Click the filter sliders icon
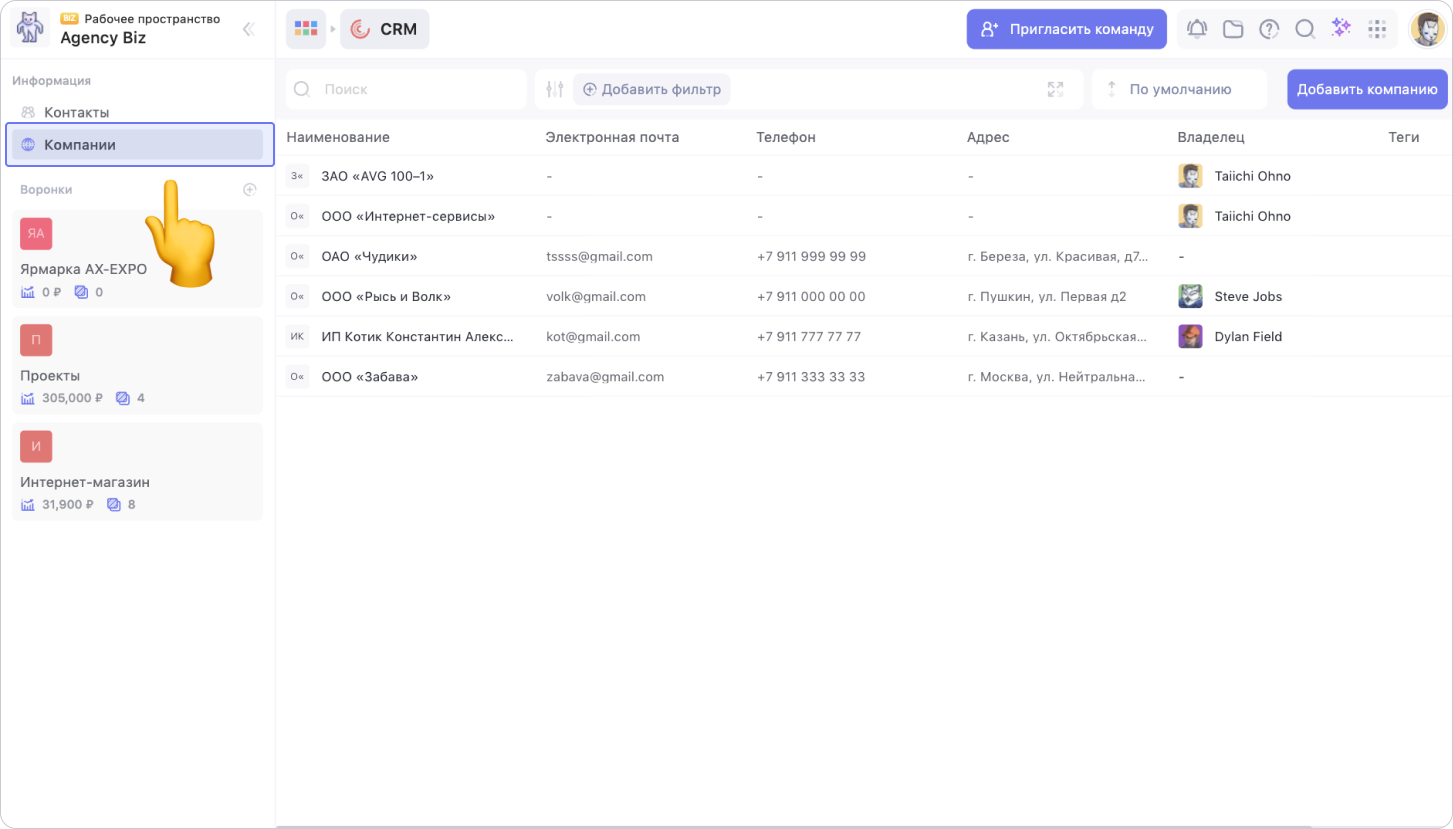 [555, 89]
